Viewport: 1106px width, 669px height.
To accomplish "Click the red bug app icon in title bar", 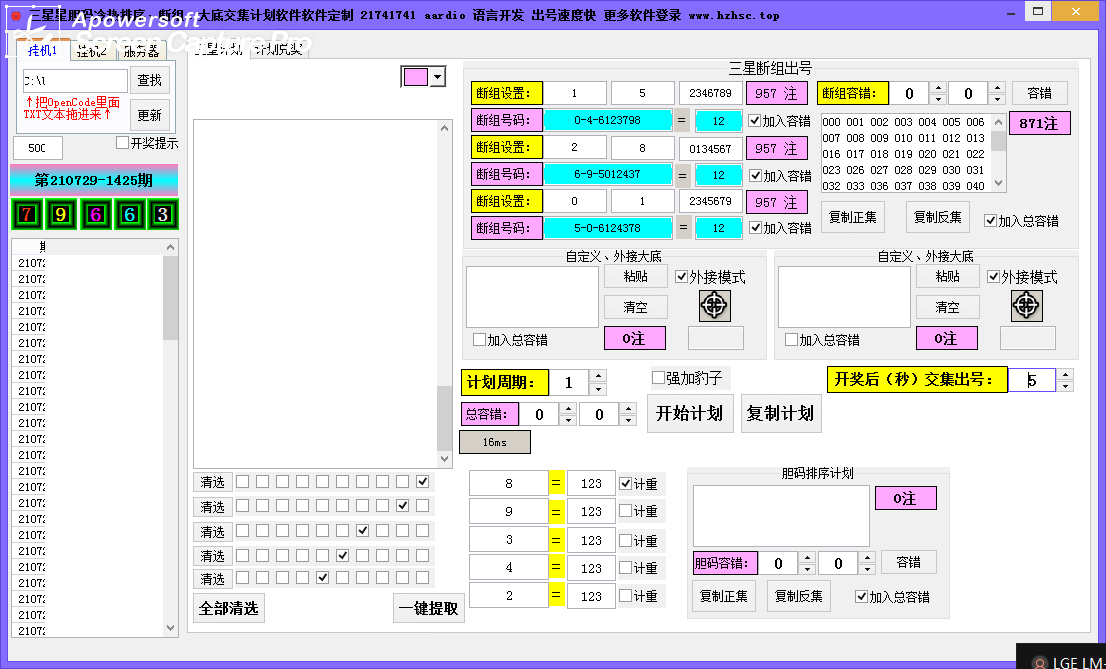I will point(16,15).
